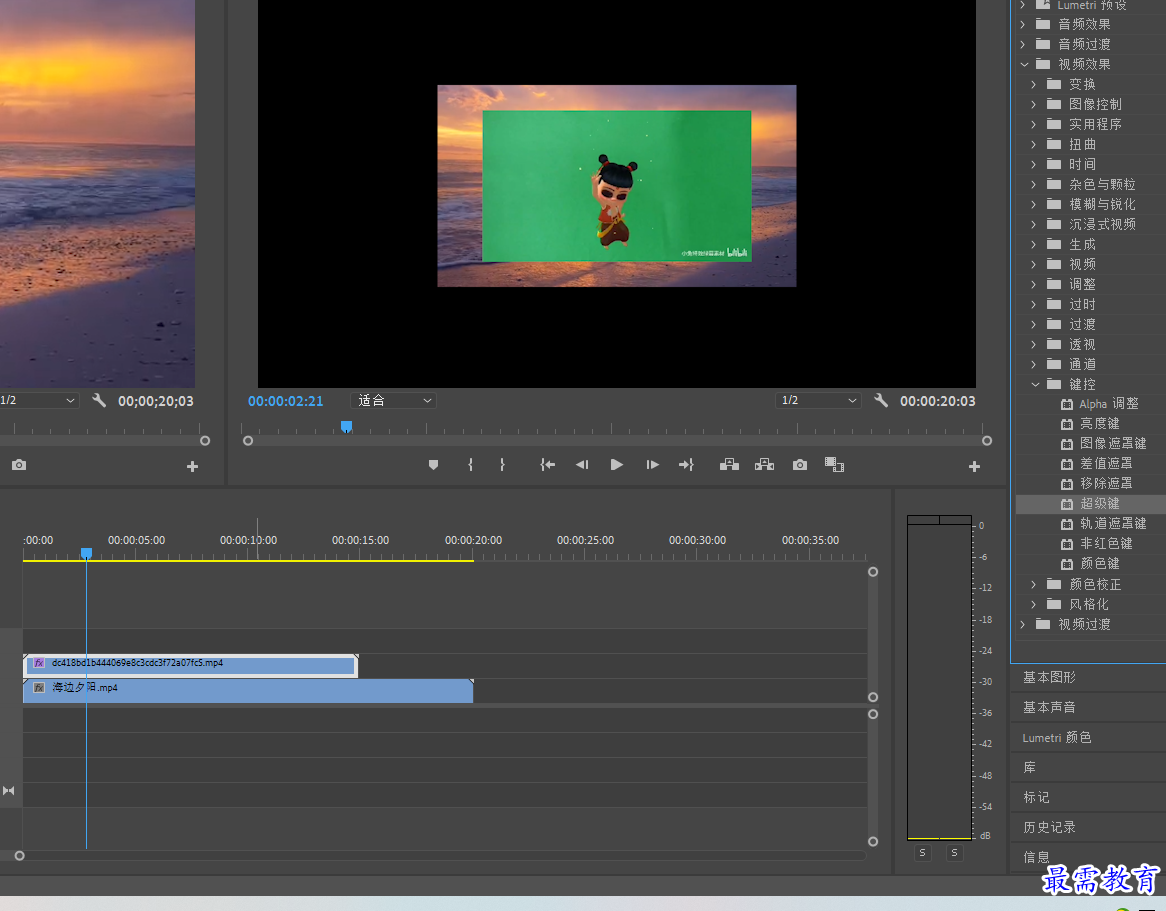This screenshot has width=1166, height=911.
Task: Open the 标记 panel tab
Action: coord(1036,797)
